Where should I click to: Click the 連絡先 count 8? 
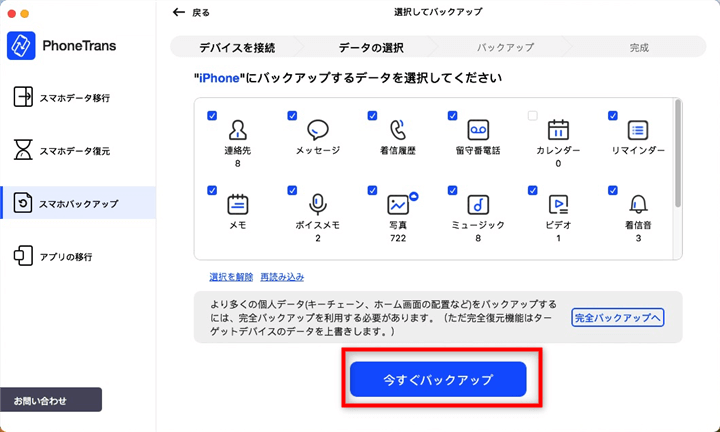click(237, 163)
